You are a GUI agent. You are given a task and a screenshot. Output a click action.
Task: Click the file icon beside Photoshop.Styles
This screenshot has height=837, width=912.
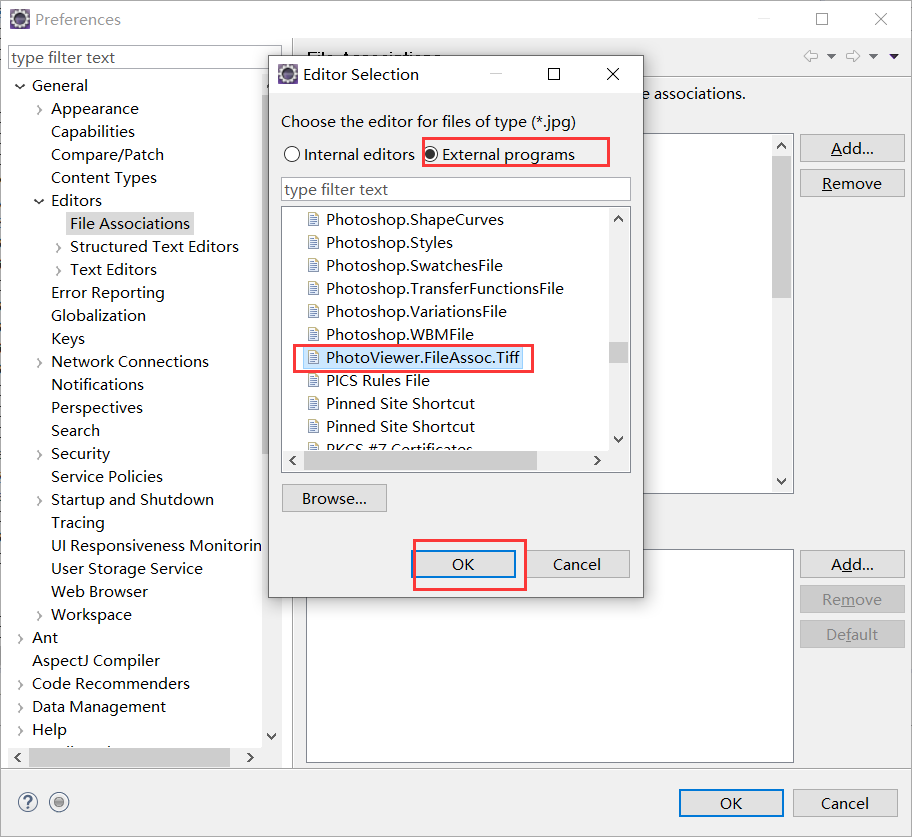[x=313, y=242]
